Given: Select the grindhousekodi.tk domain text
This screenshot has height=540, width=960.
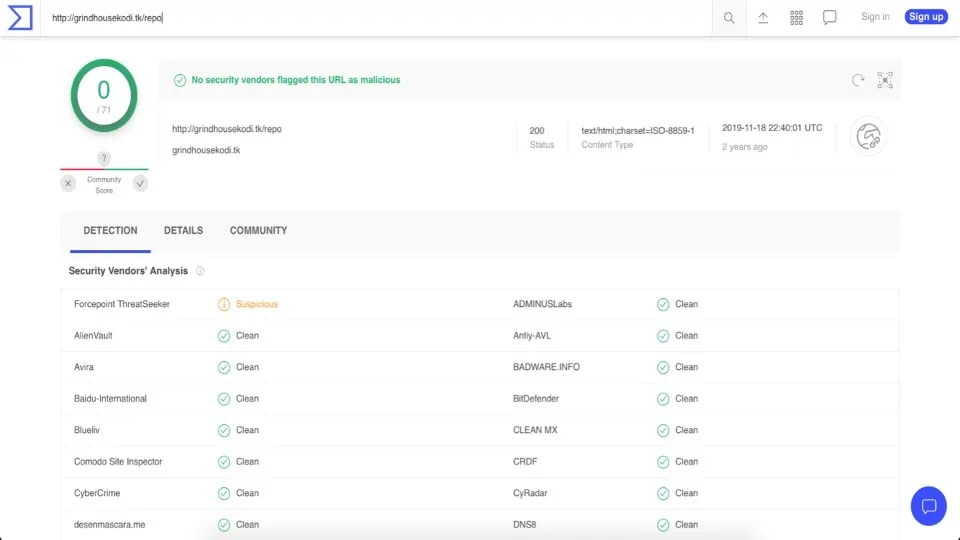Looking at the screenshot, I should tap(206, 150).
